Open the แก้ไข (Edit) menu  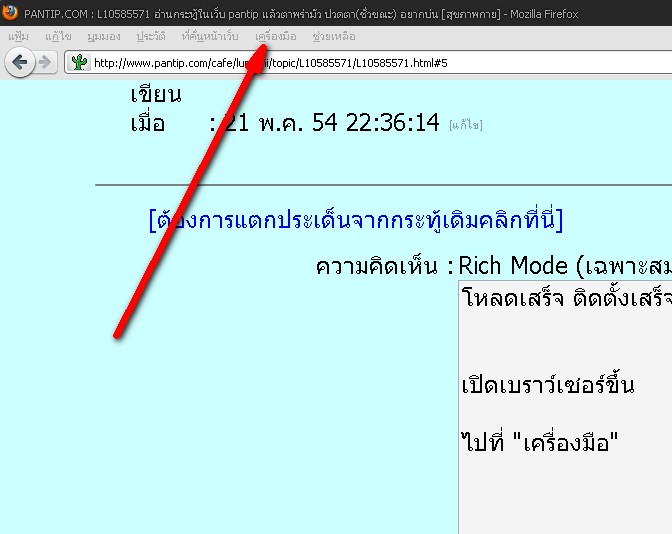point(58,36)
